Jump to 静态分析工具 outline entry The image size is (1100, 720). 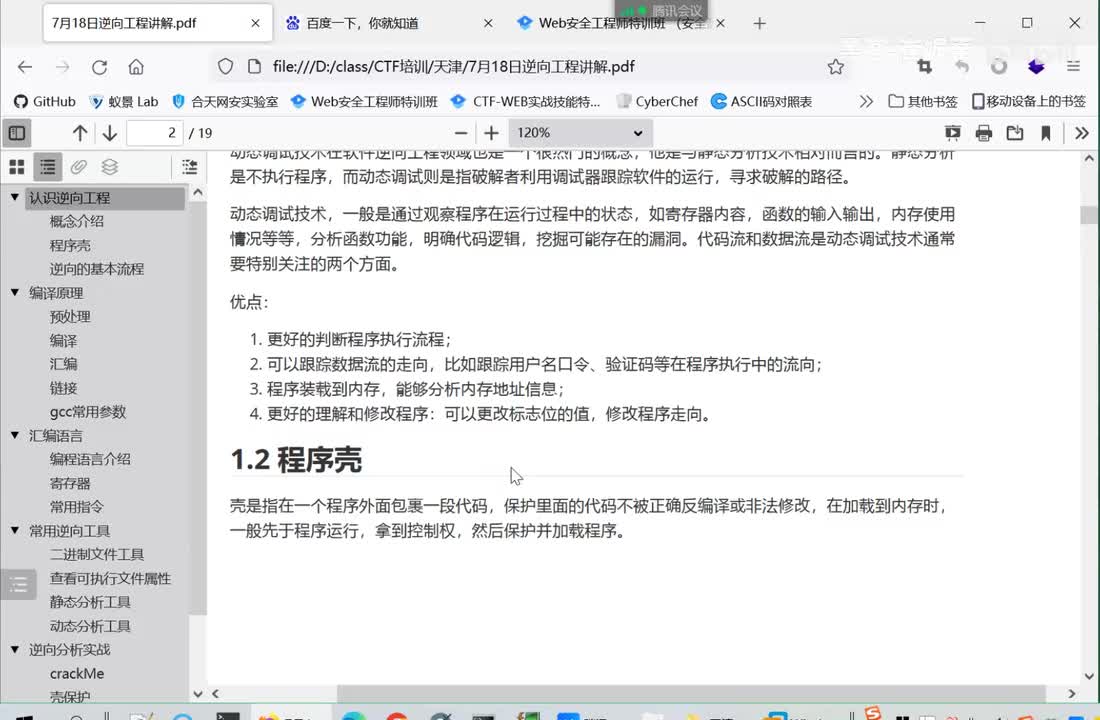tap(90, 602)
